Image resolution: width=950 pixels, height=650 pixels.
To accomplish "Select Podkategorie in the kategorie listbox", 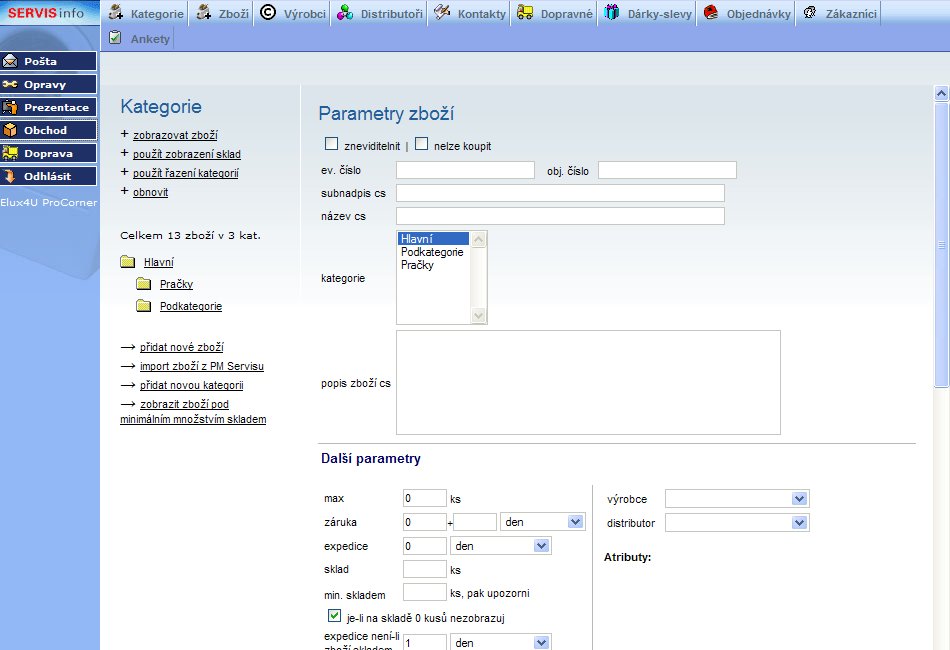I will (432, 252).
